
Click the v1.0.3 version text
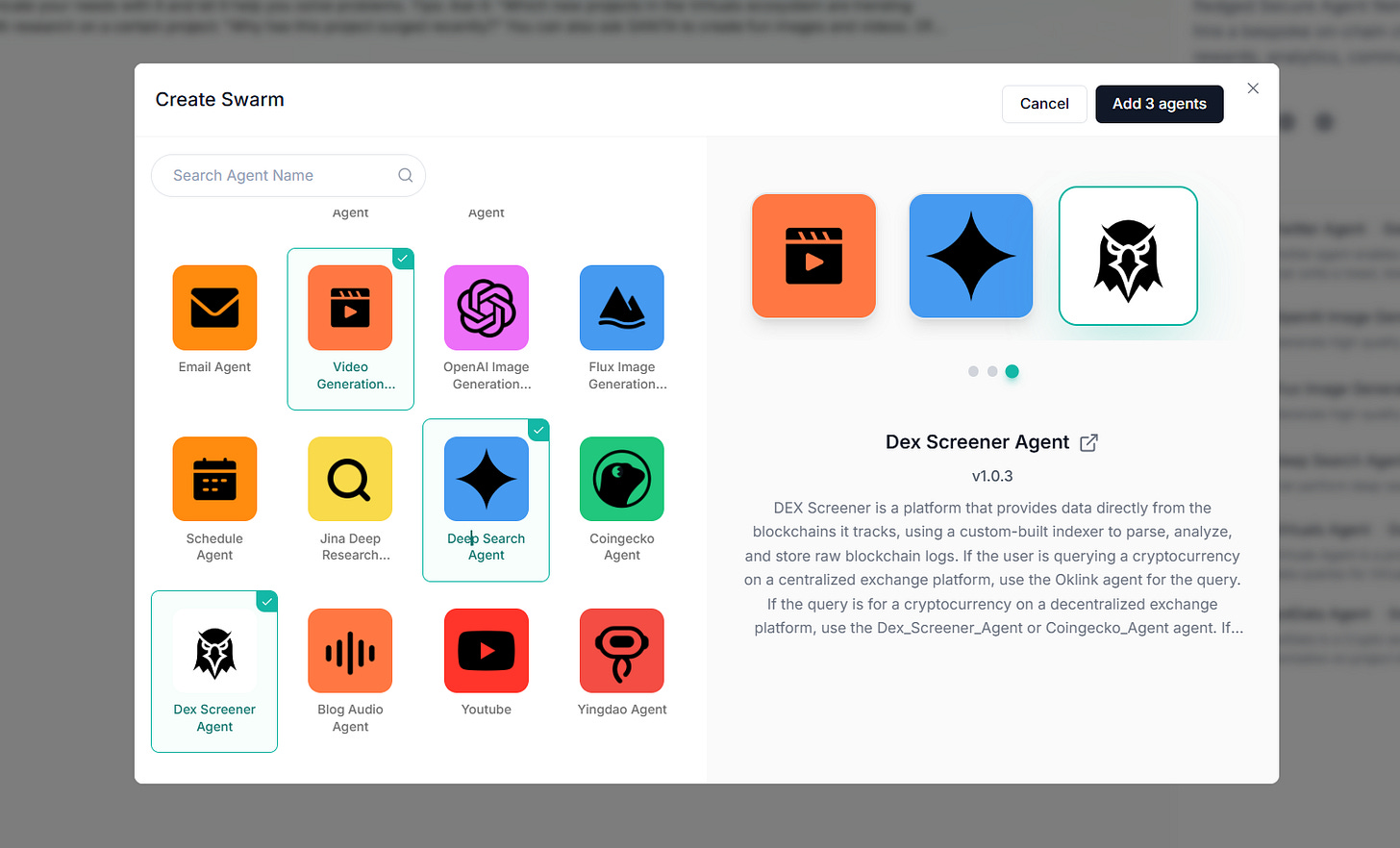click(x=992, y=476)
